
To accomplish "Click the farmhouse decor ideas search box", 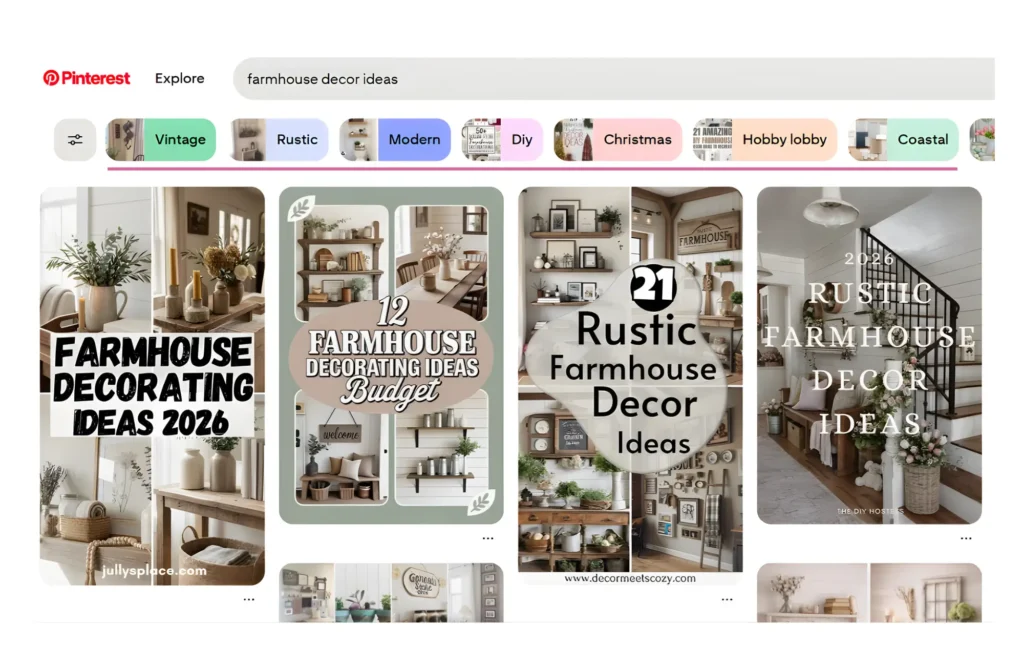I will [x=600, y=79].
